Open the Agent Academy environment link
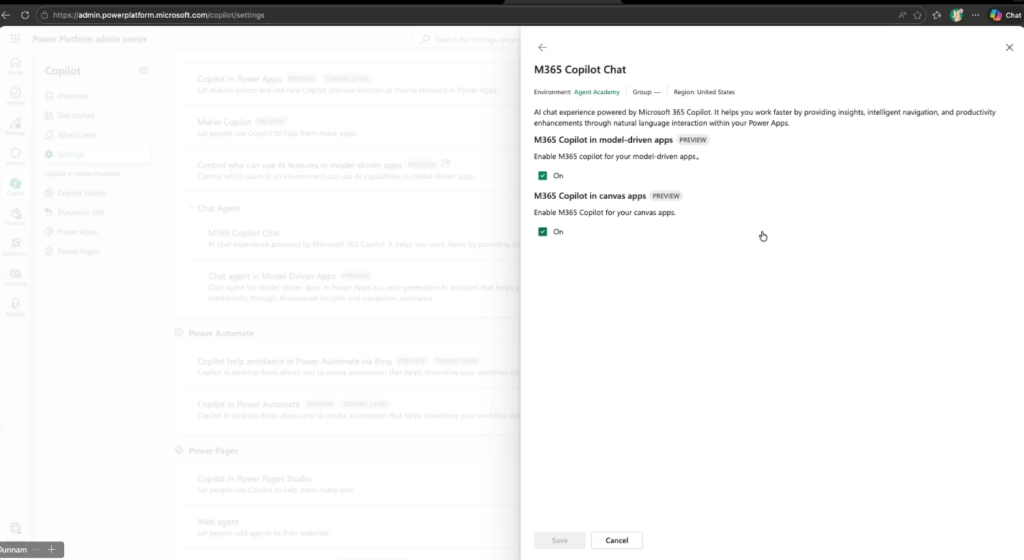 [596, 92]
